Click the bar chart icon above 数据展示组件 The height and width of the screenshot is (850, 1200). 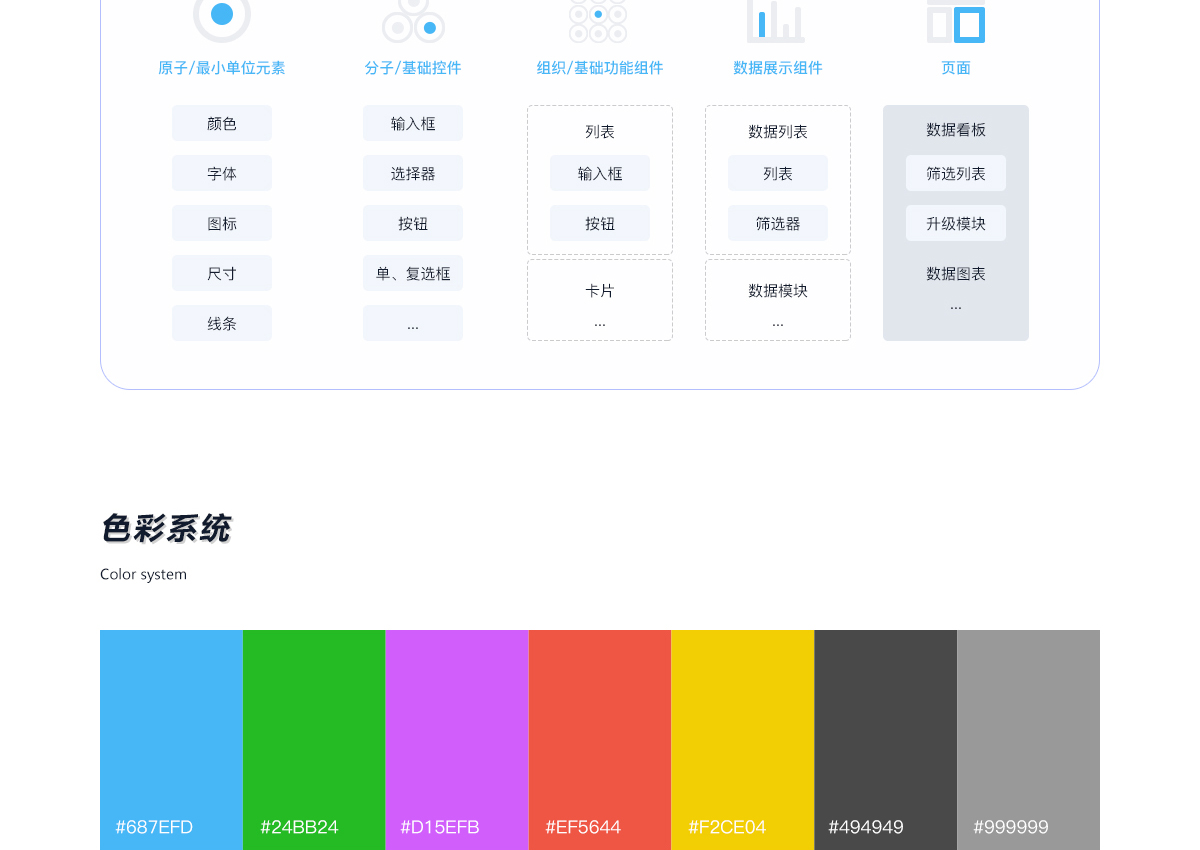[x=776, y=20]
